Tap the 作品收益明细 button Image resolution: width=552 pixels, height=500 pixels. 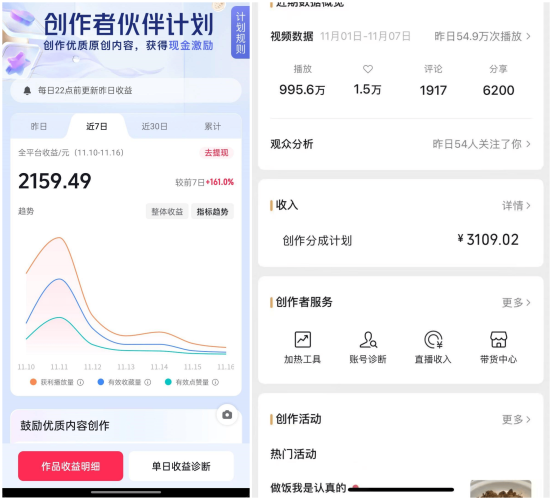pos(70,466)
